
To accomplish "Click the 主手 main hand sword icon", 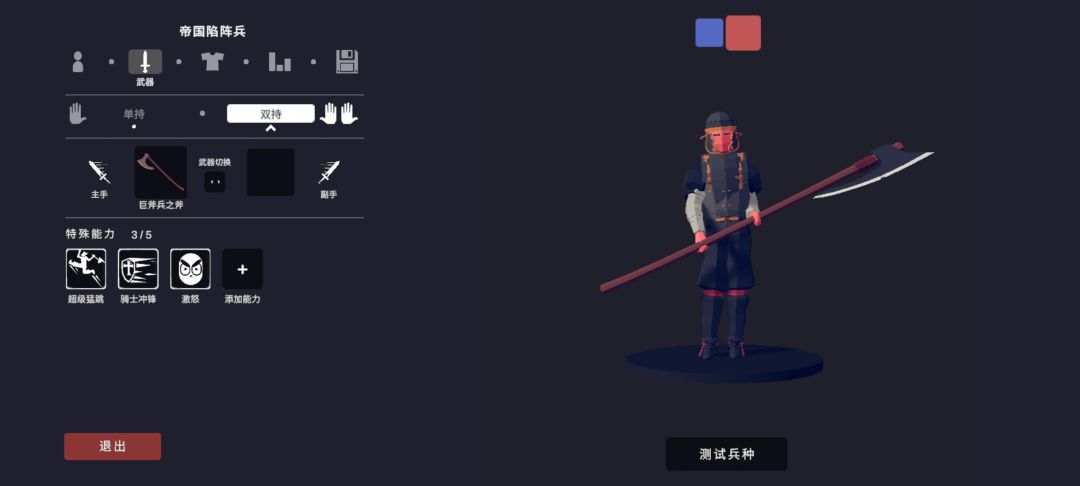I will point(99,171).
